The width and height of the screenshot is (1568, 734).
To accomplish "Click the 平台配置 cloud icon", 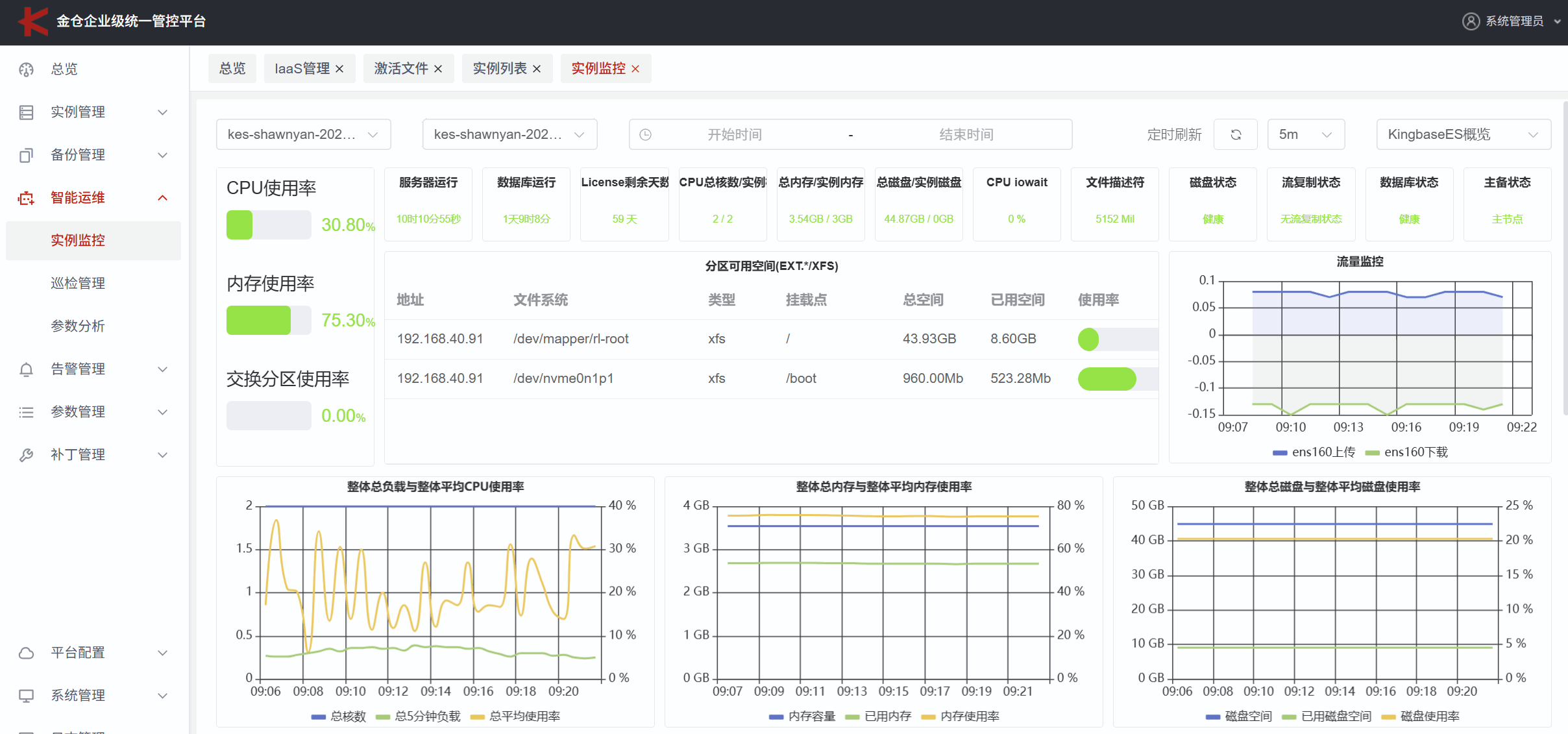I will click(x=26, y=653).
